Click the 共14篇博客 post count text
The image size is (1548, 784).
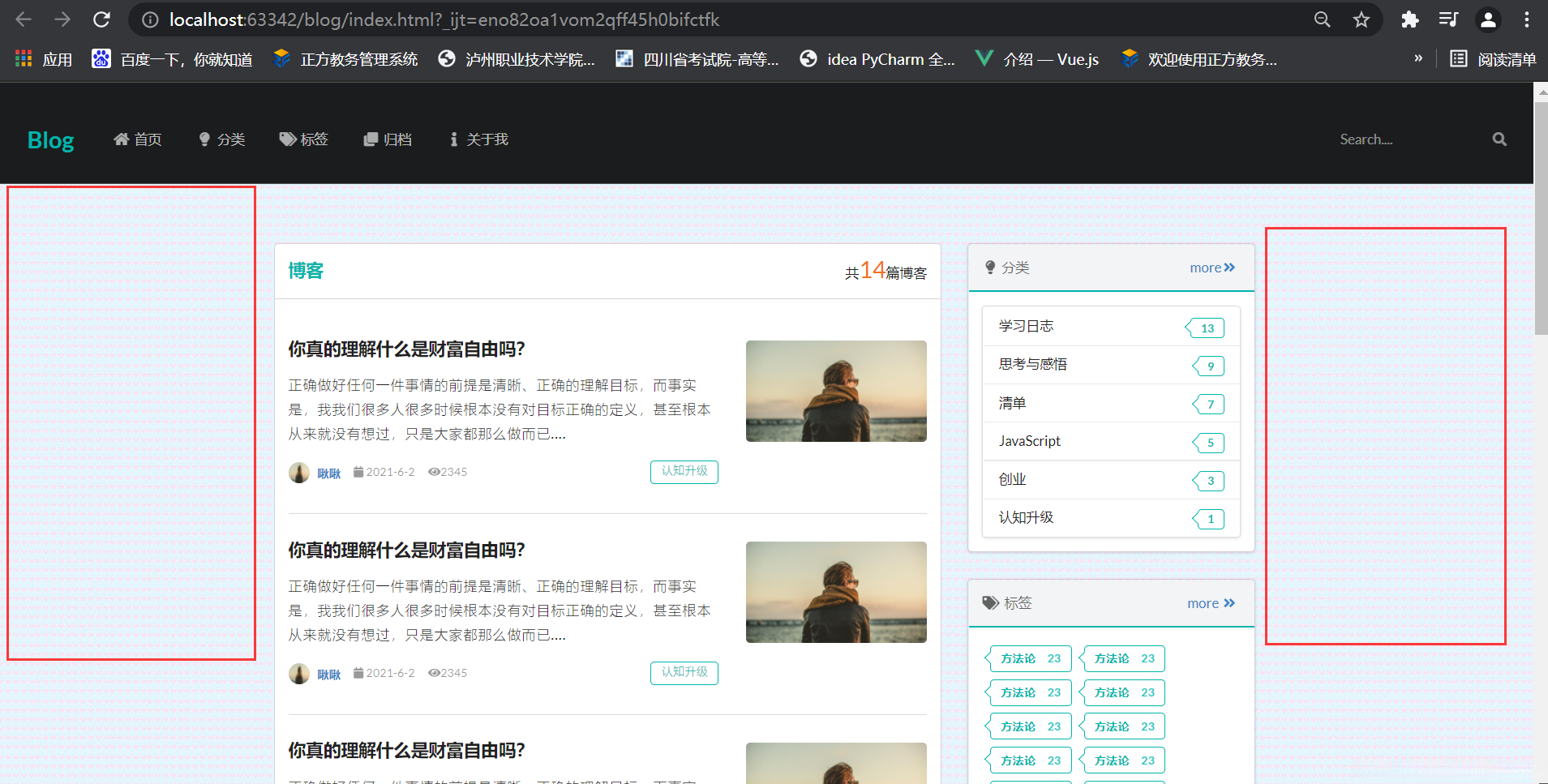click(885, 271)
